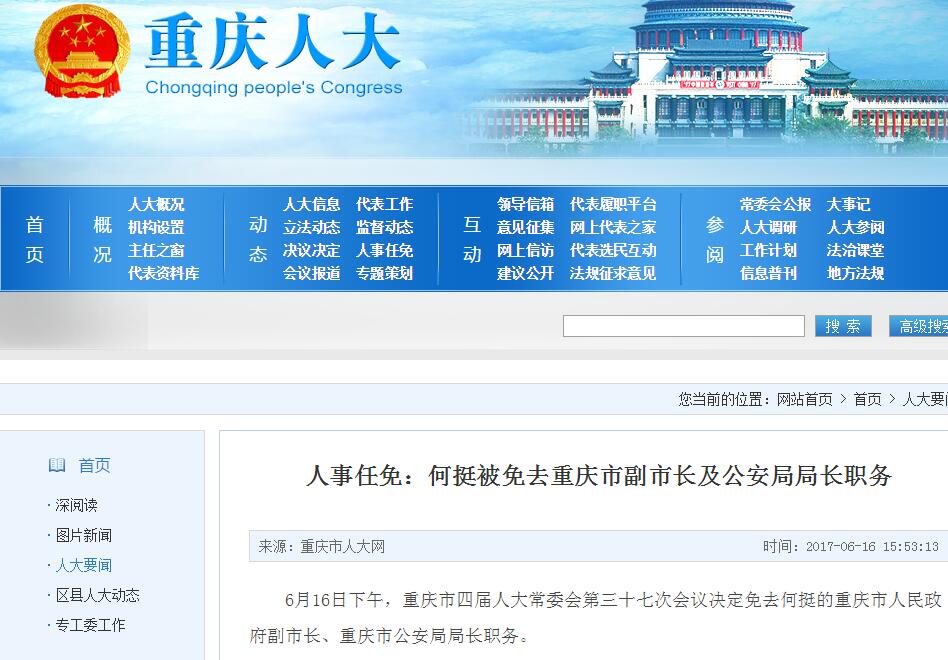Click the book icon beside sidebar 首页
948x660 pixels.
tap(57, 465)
